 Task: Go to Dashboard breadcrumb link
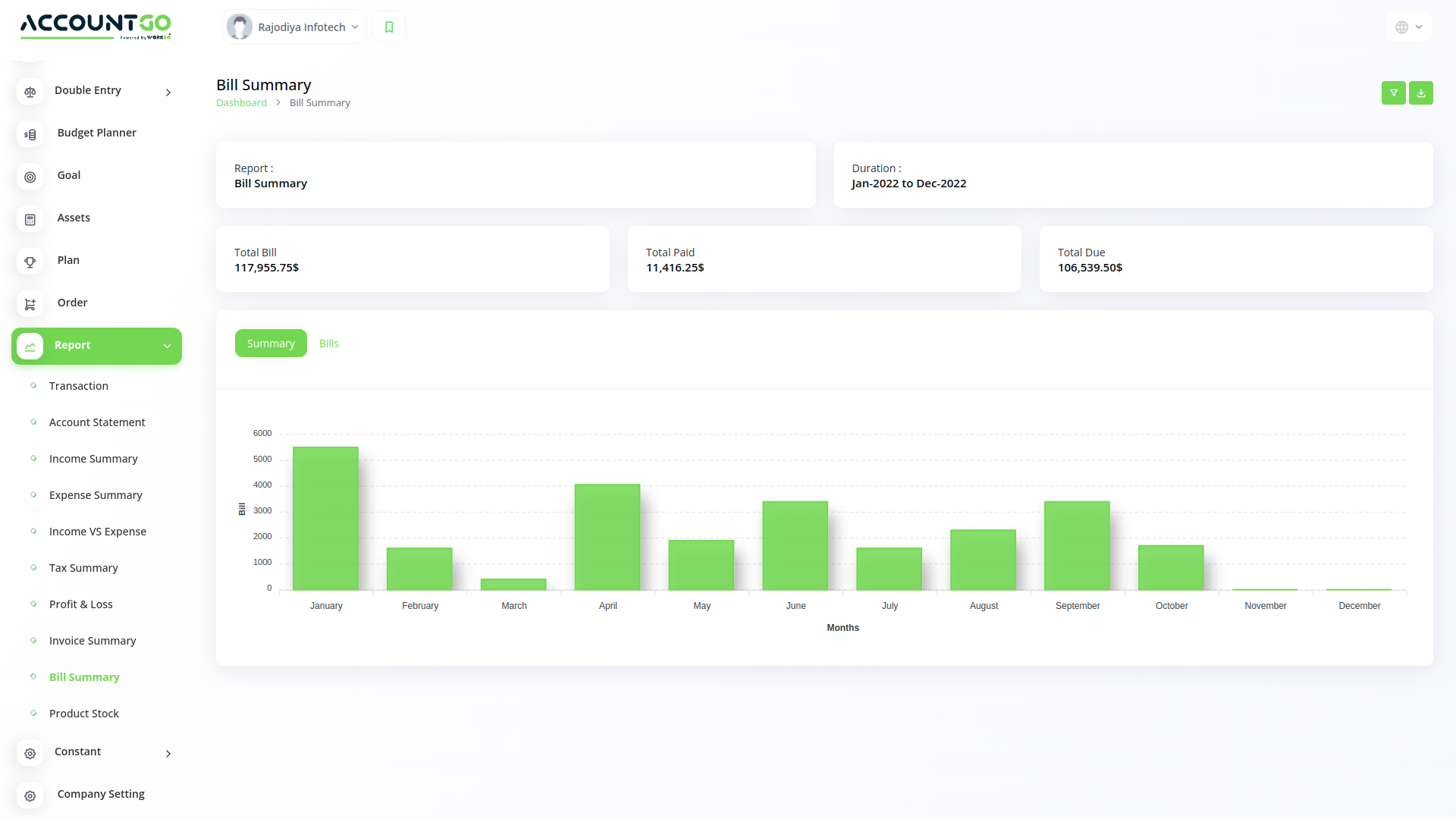(x=241, y=103)
